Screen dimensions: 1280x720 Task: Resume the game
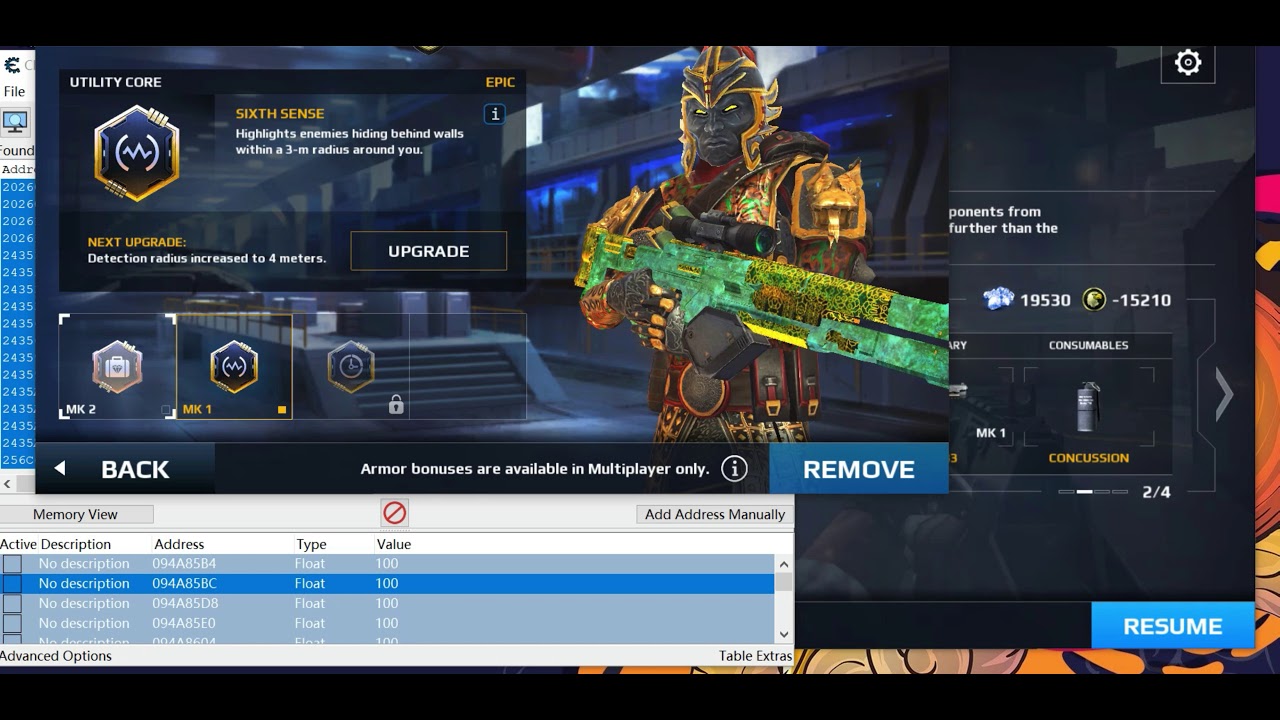[1173, 626]
